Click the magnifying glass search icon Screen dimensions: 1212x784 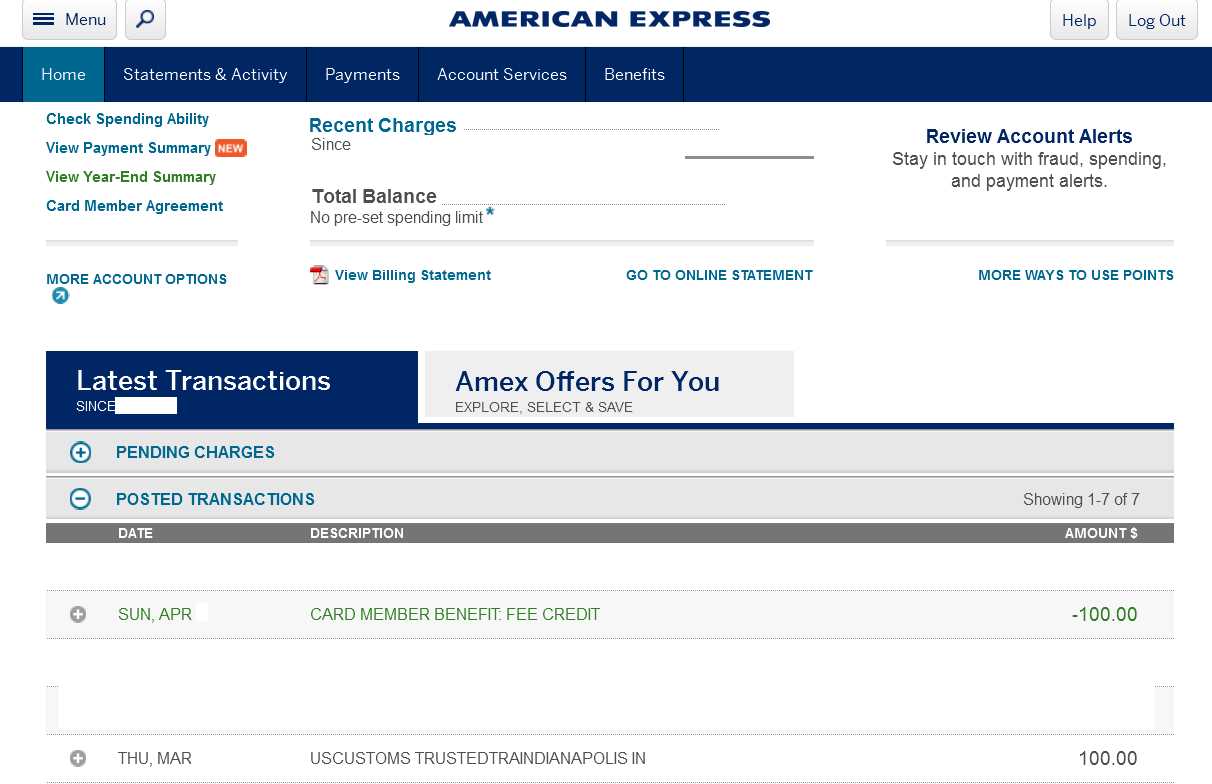click(145, 20)
